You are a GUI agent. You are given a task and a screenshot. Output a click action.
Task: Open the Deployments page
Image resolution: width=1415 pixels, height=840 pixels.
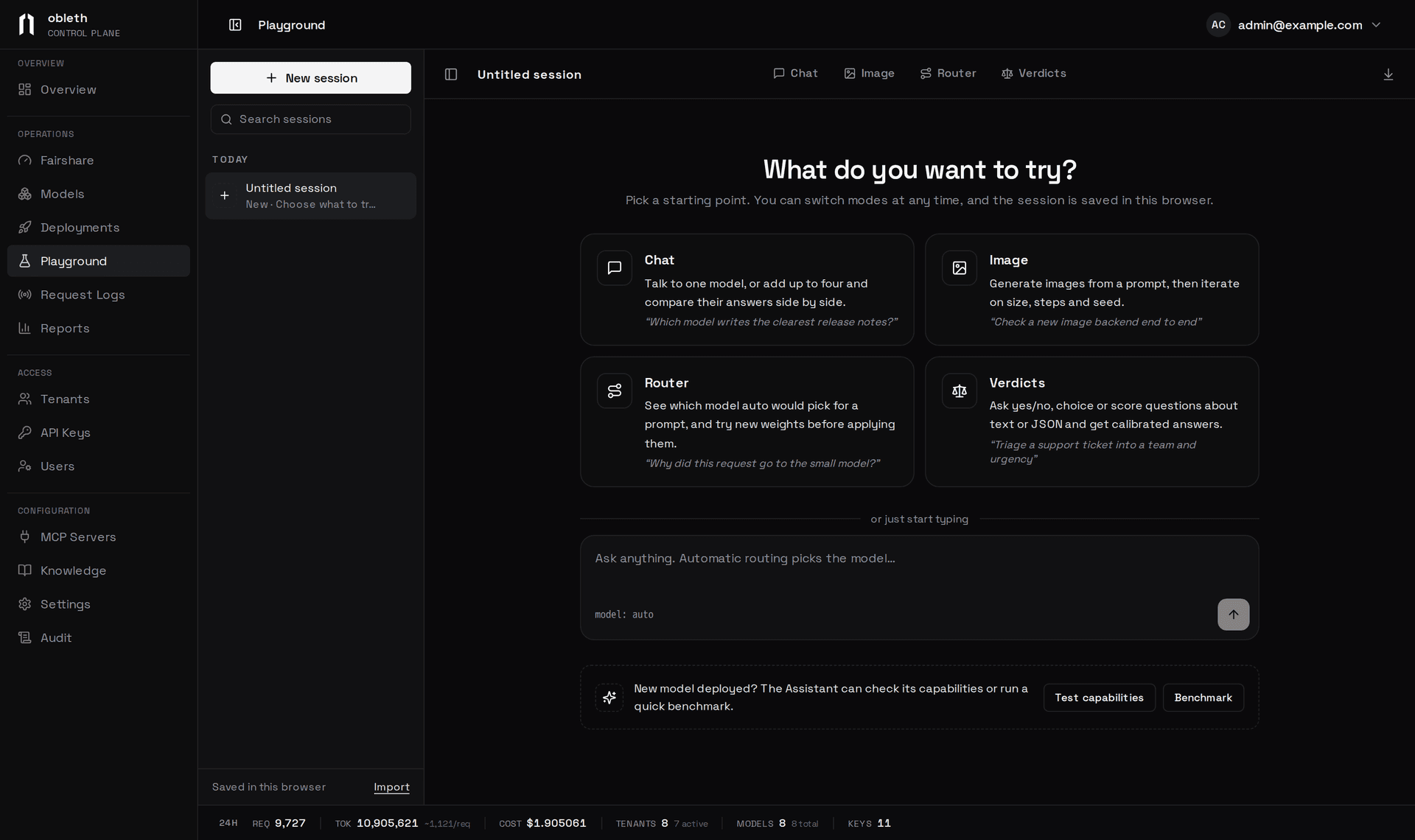point(99,228)
